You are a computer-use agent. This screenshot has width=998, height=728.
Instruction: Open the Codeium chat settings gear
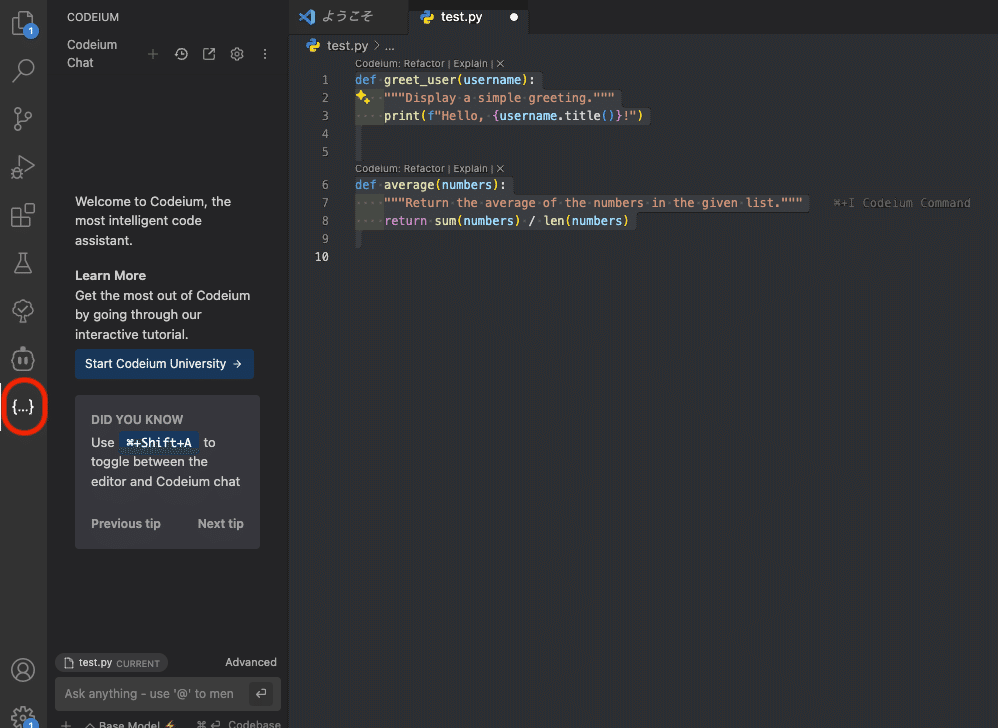coord(237,53)
